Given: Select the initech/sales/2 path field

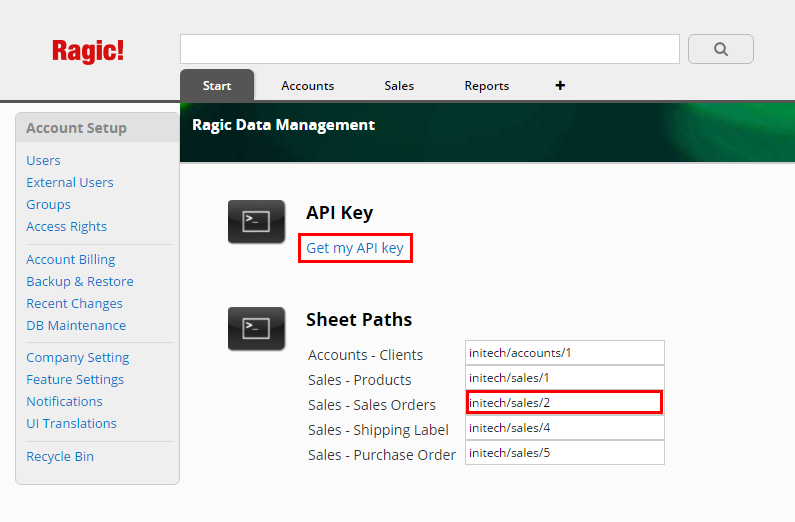Looking at the screenshot, I should pyautogui.click(x=565, y=403).
